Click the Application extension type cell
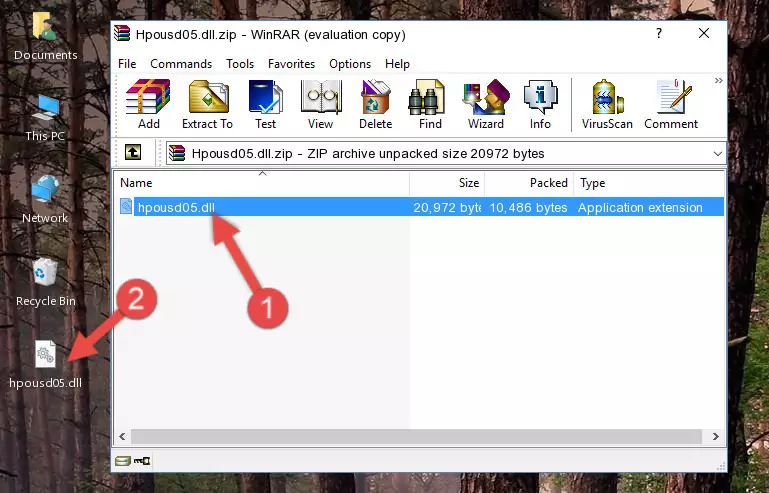 (640, 208)
